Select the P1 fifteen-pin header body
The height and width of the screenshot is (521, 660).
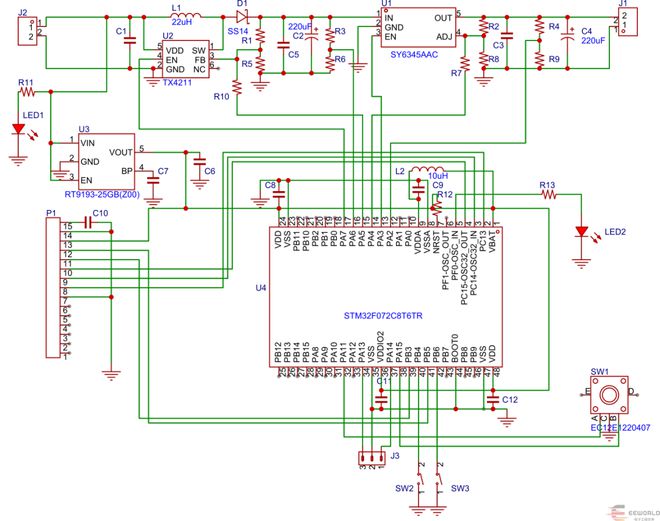click(53, 288)
